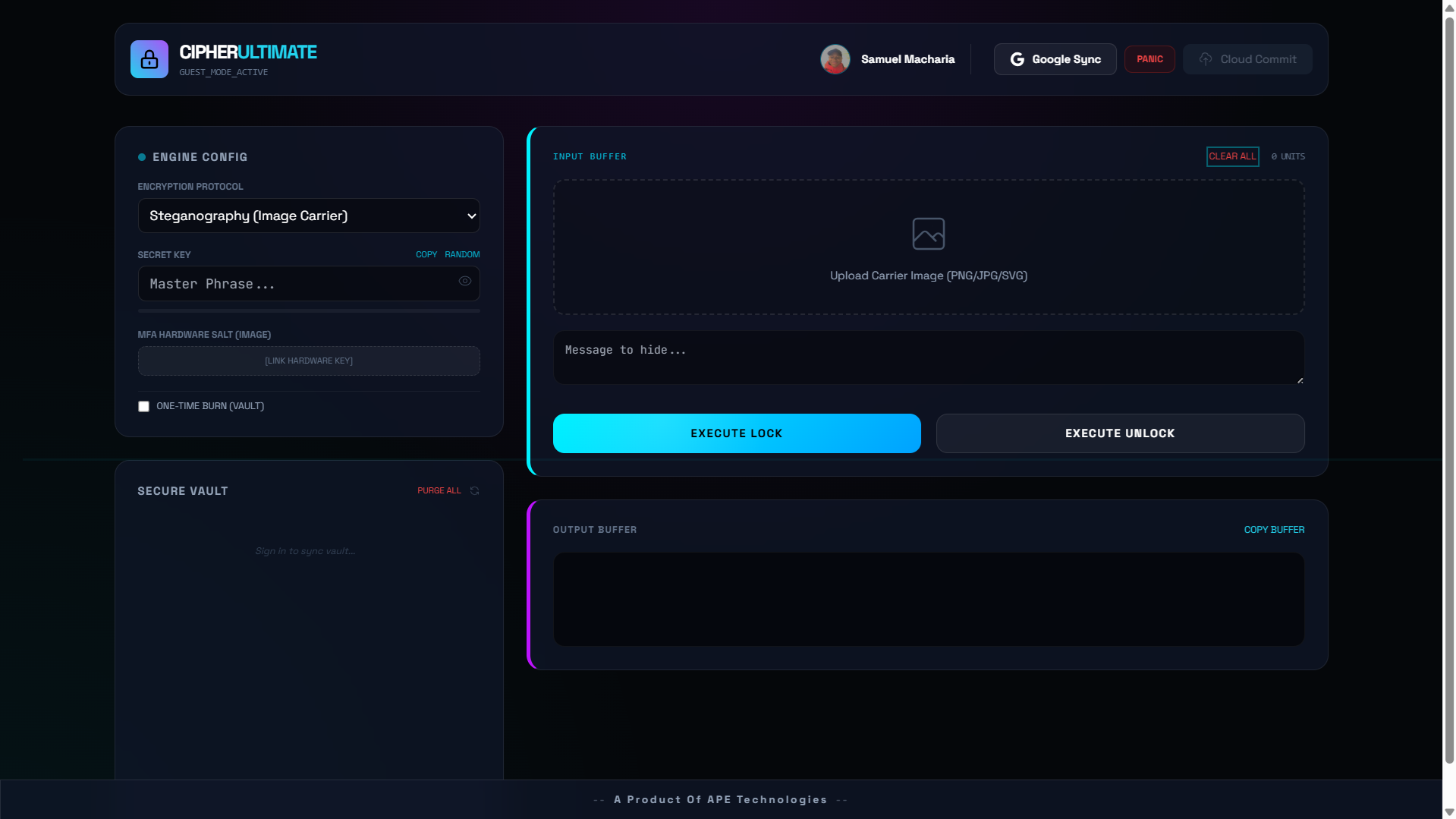Click RANDOM to generate a secret key
The height and width of the screenshot is (819, 1456).
pos(462,254)
